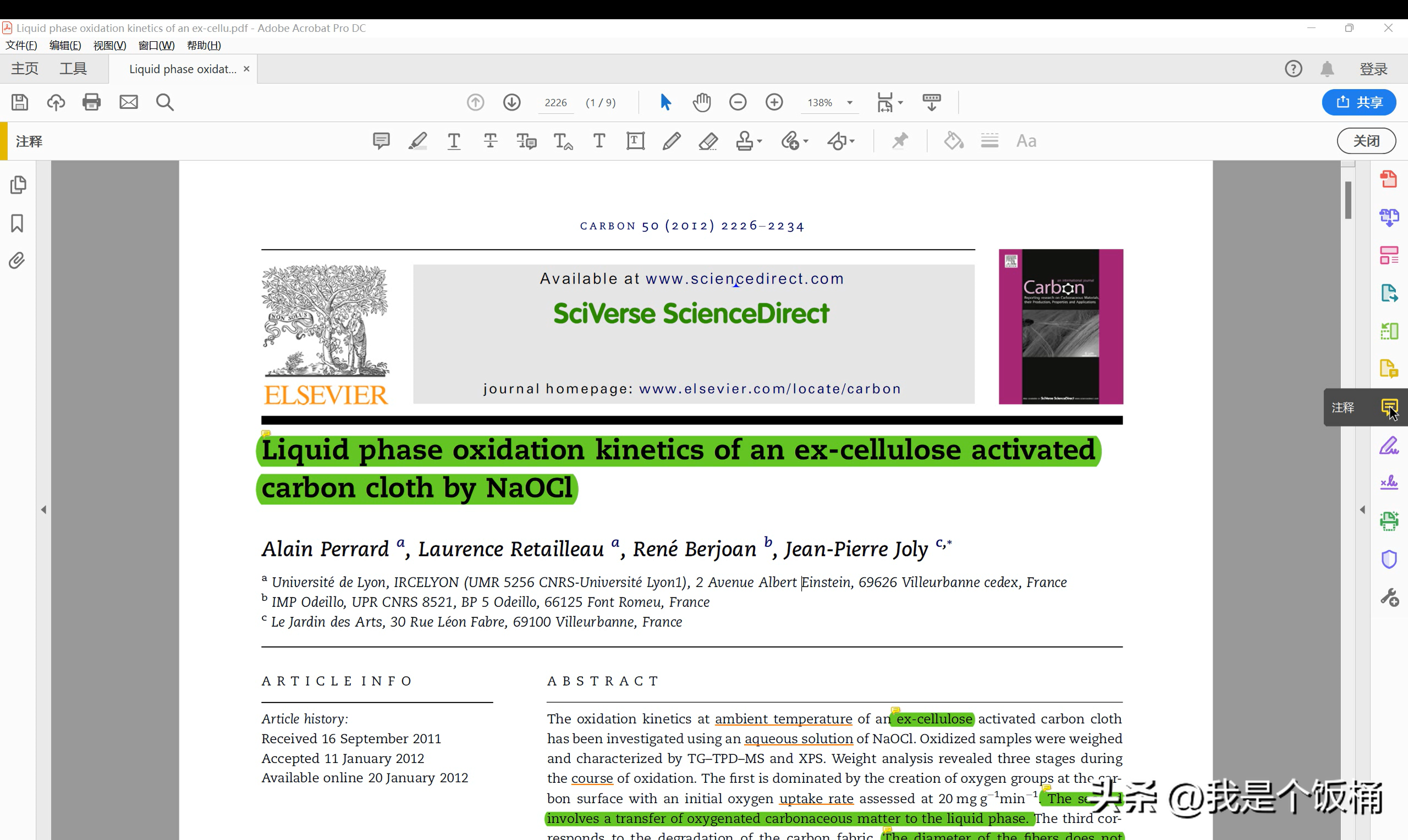Open the color fill picker icon

point(953,141)
